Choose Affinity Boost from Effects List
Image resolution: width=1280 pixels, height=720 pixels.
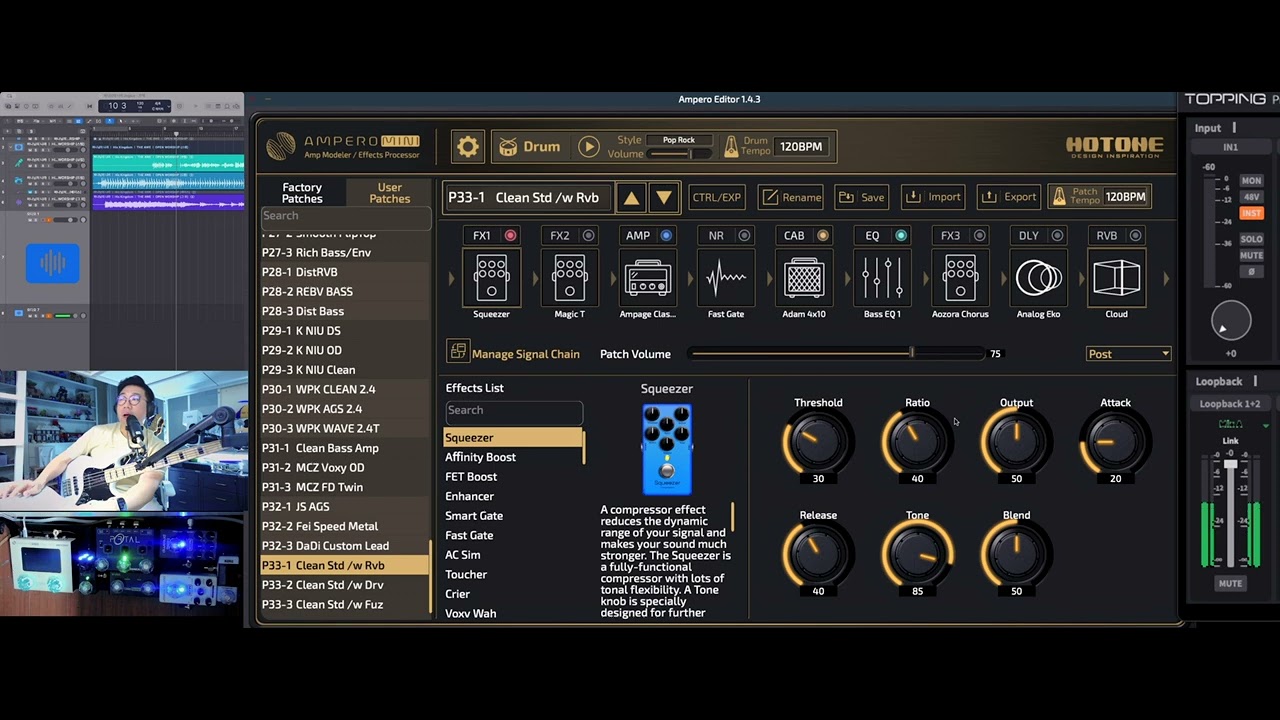[x=514, y=457]
